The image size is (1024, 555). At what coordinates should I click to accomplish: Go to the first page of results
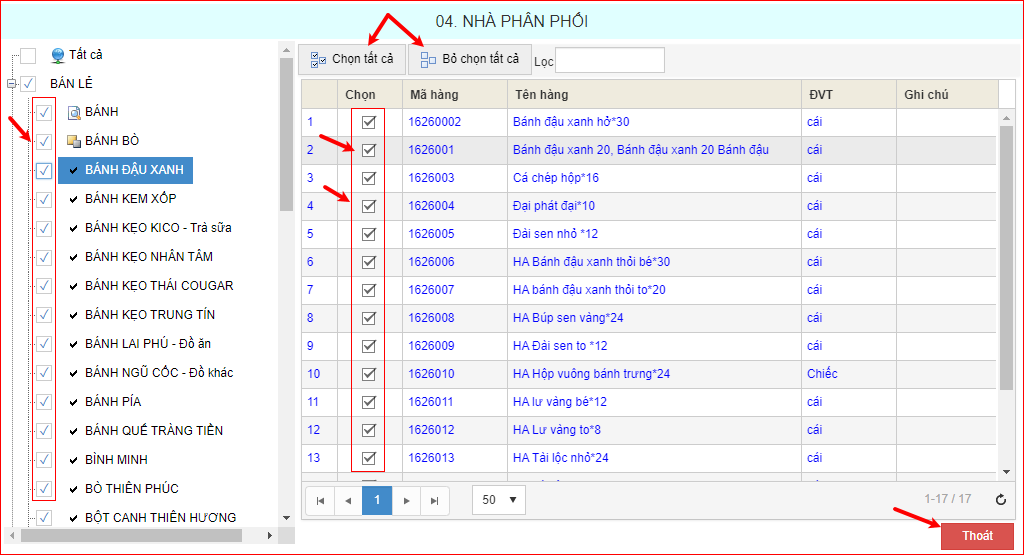click(x=321, y=500)
